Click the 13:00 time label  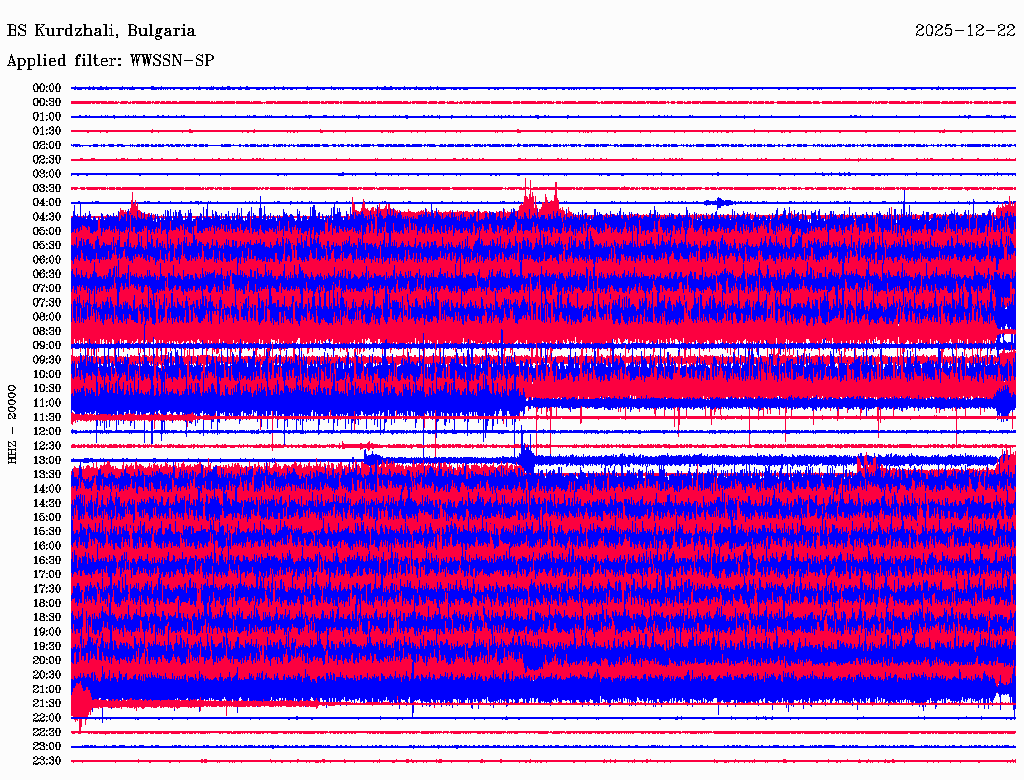pos(47,460)
